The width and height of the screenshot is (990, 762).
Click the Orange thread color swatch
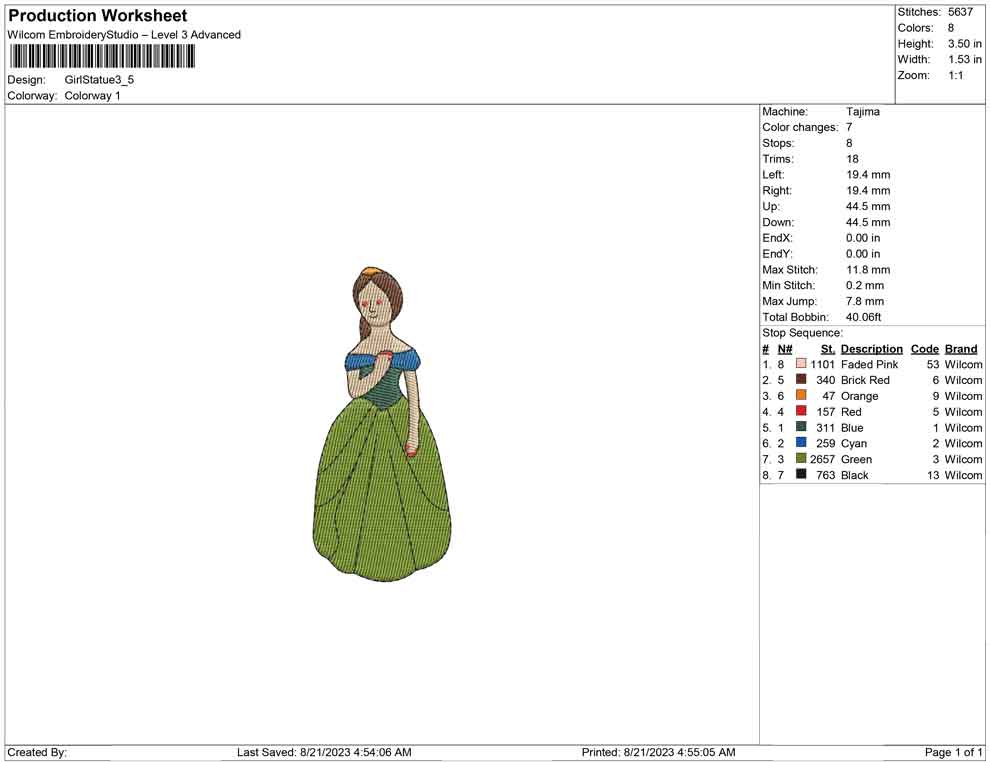[801, 395]
